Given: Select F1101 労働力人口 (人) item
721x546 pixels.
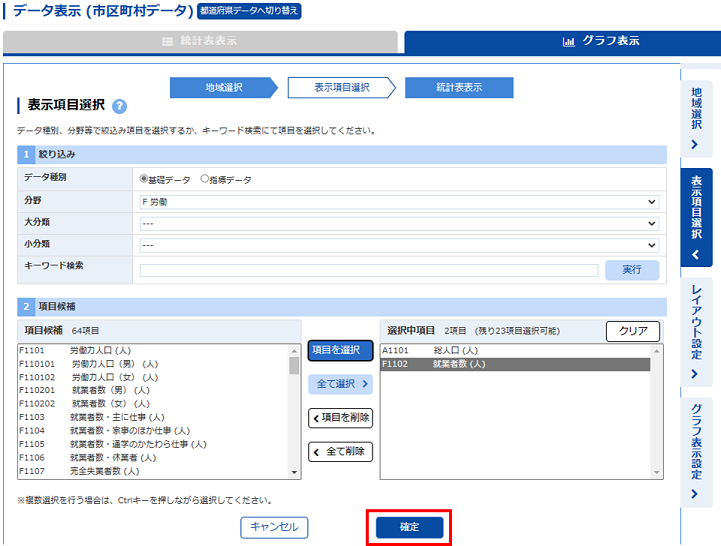Looking at the screenshot, I should (154, 351).
